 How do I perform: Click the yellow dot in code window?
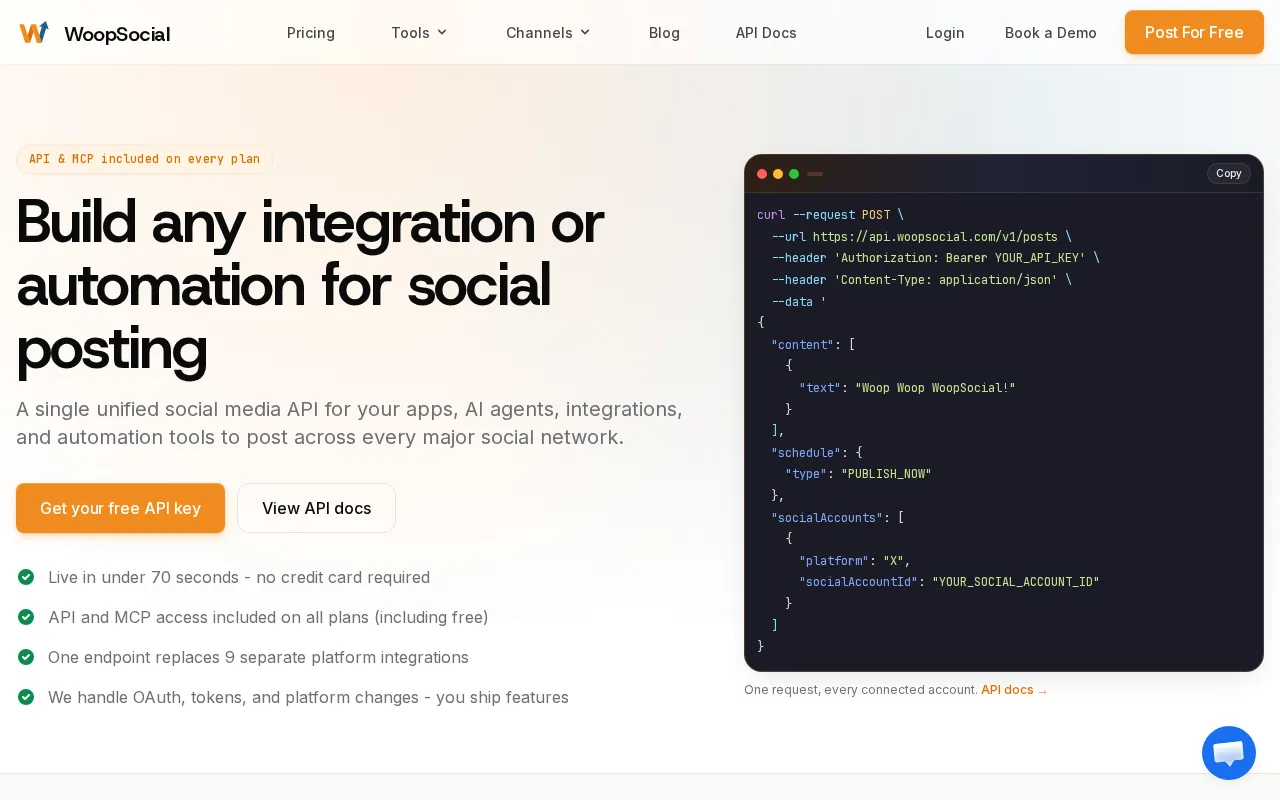click(x=778, y=174)
